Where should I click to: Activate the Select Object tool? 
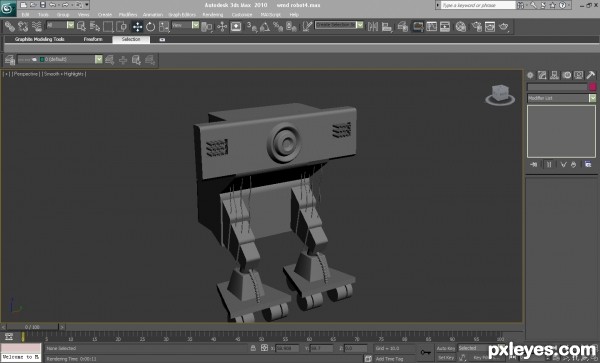click(x=81, y=26)
